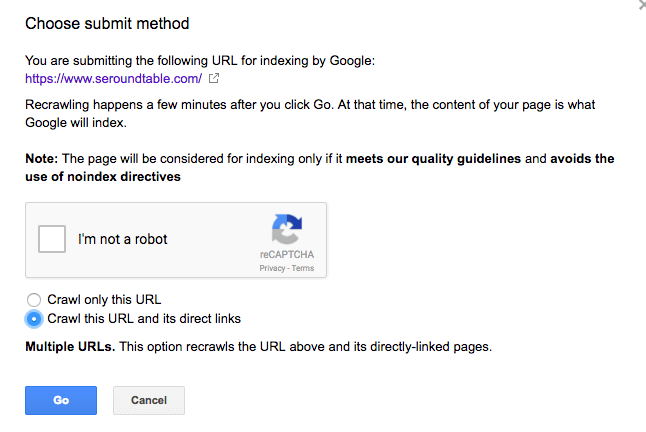646x432 pixels.
Task: Click the Cancel button
Action: coord(149,400)
